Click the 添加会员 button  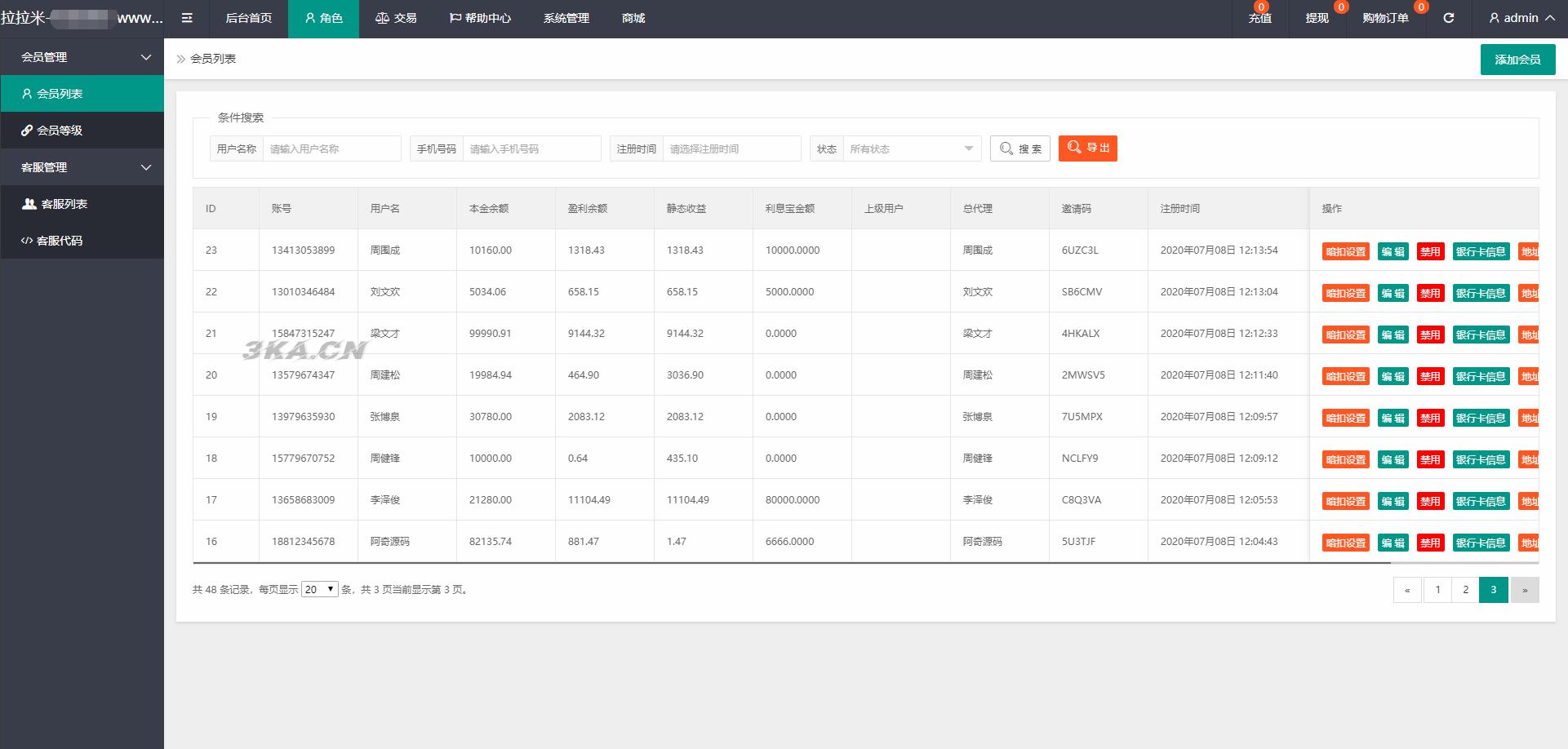(1517, 60)
